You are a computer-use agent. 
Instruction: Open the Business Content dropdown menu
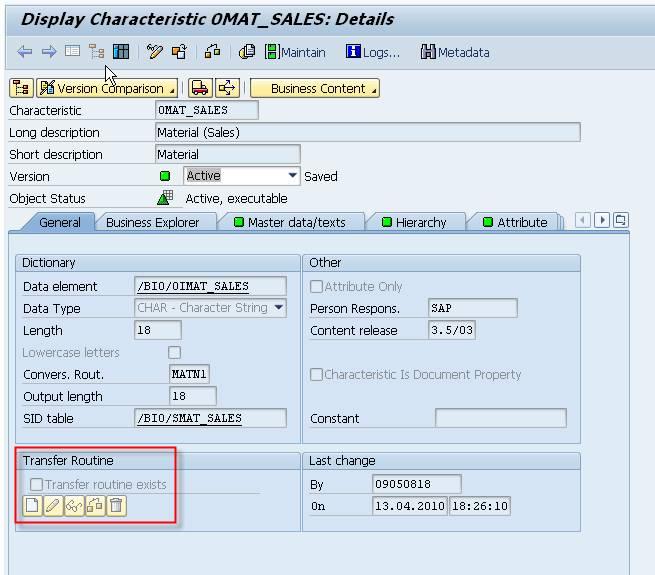click(315, 88)
